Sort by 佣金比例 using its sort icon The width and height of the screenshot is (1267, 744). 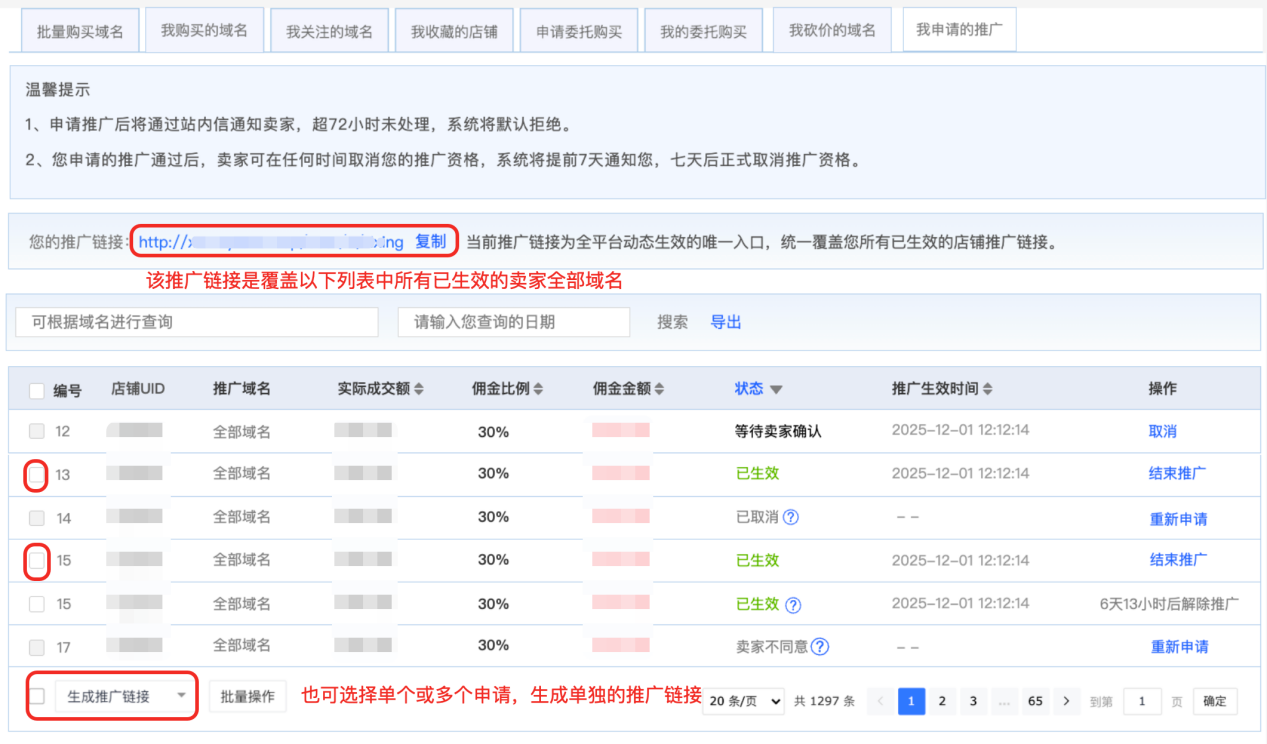[x=539, y=389]
